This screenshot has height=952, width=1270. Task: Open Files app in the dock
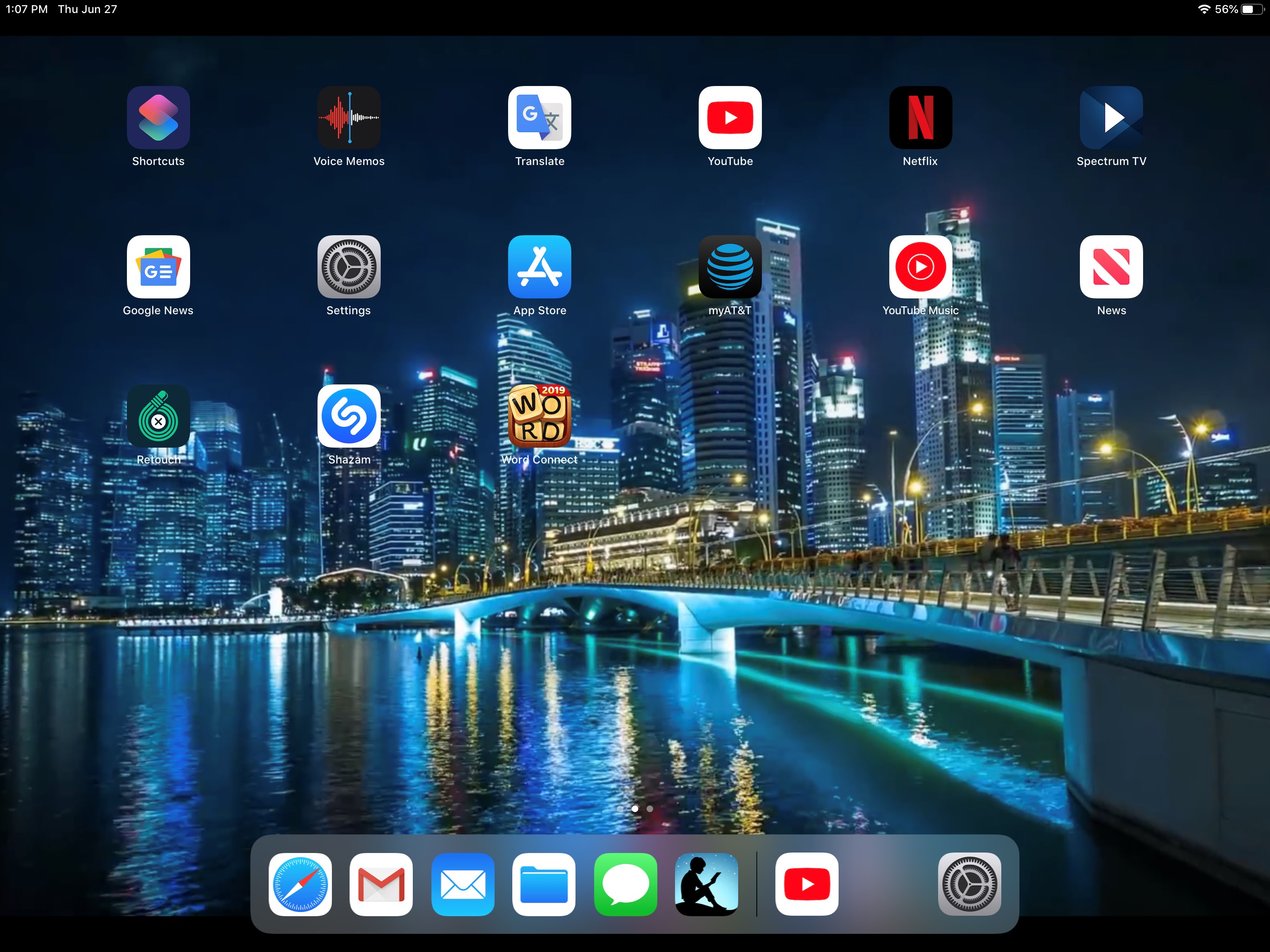pyautogui.click(x=544, y=884)
